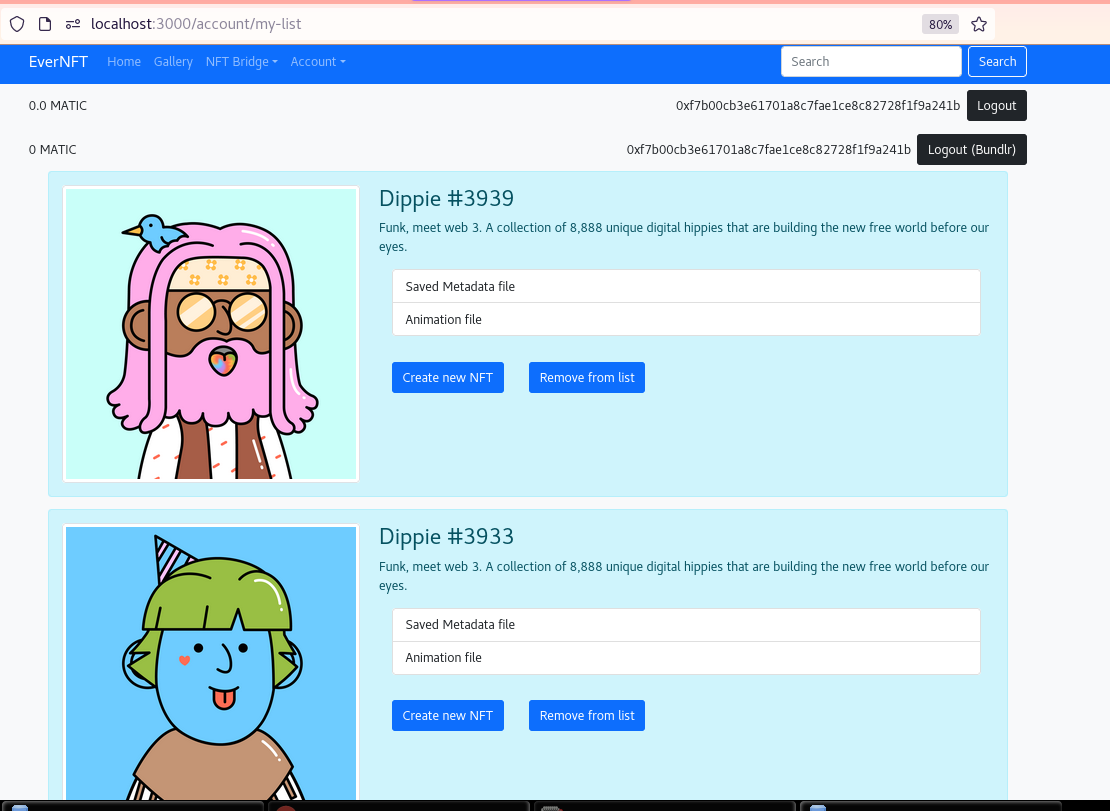This screenshot has height=811, width=1110.
Task: Select wallet address beside Logout (Bundlr)
Action: pyautogui.click(x=768, y=149)
